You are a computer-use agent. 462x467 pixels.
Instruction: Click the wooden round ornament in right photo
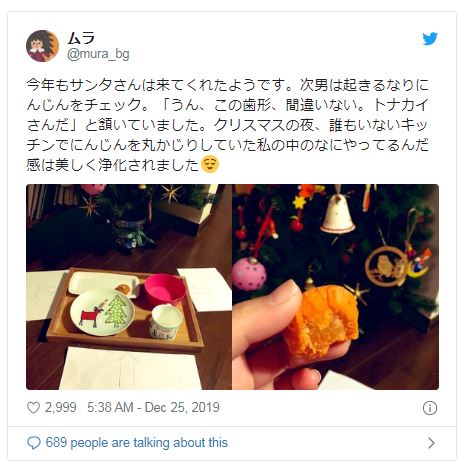coord(387,267)
